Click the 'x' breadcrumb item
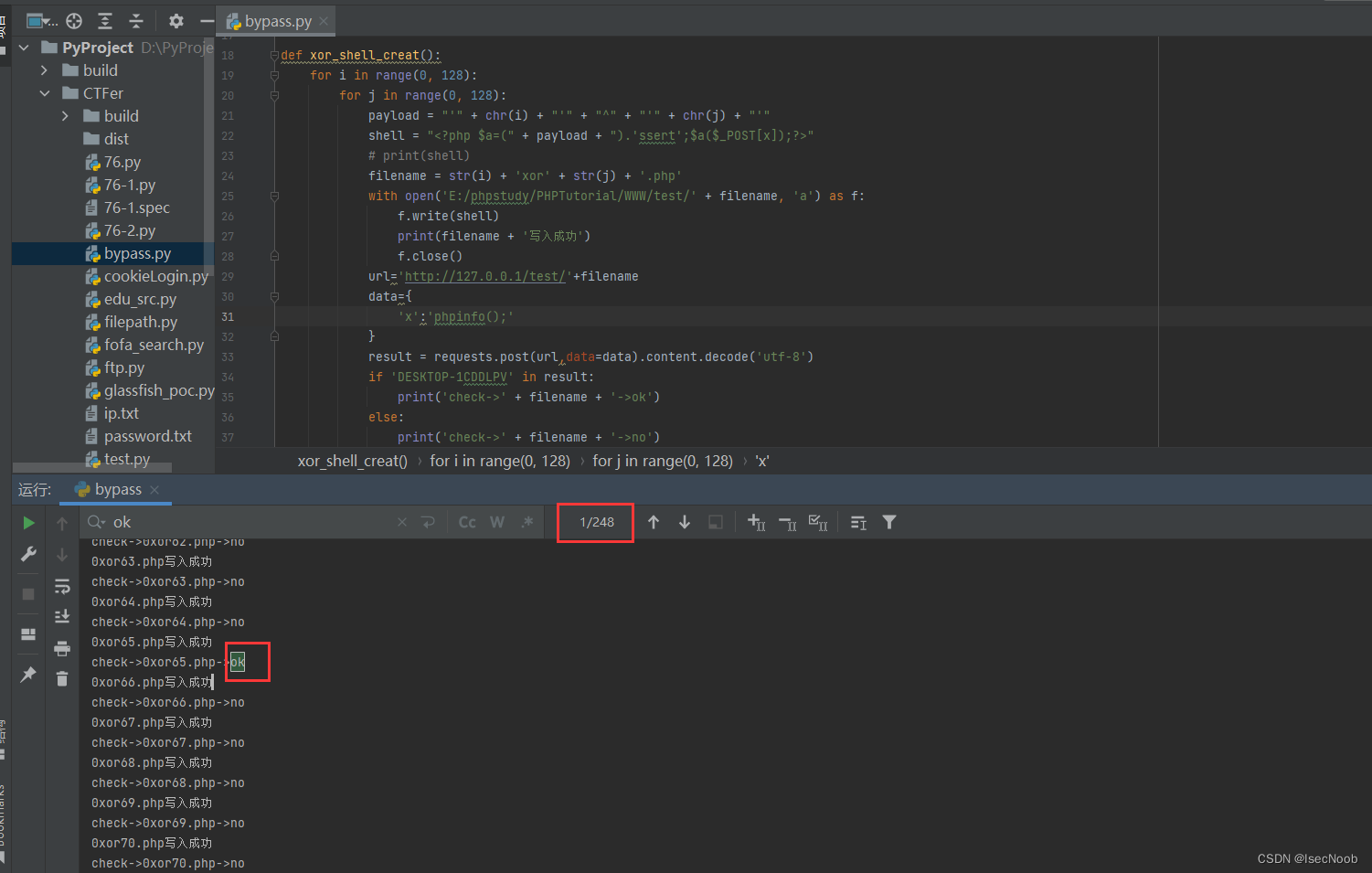This screenshot has width=1372, height=873. click(x=762, y=461)
